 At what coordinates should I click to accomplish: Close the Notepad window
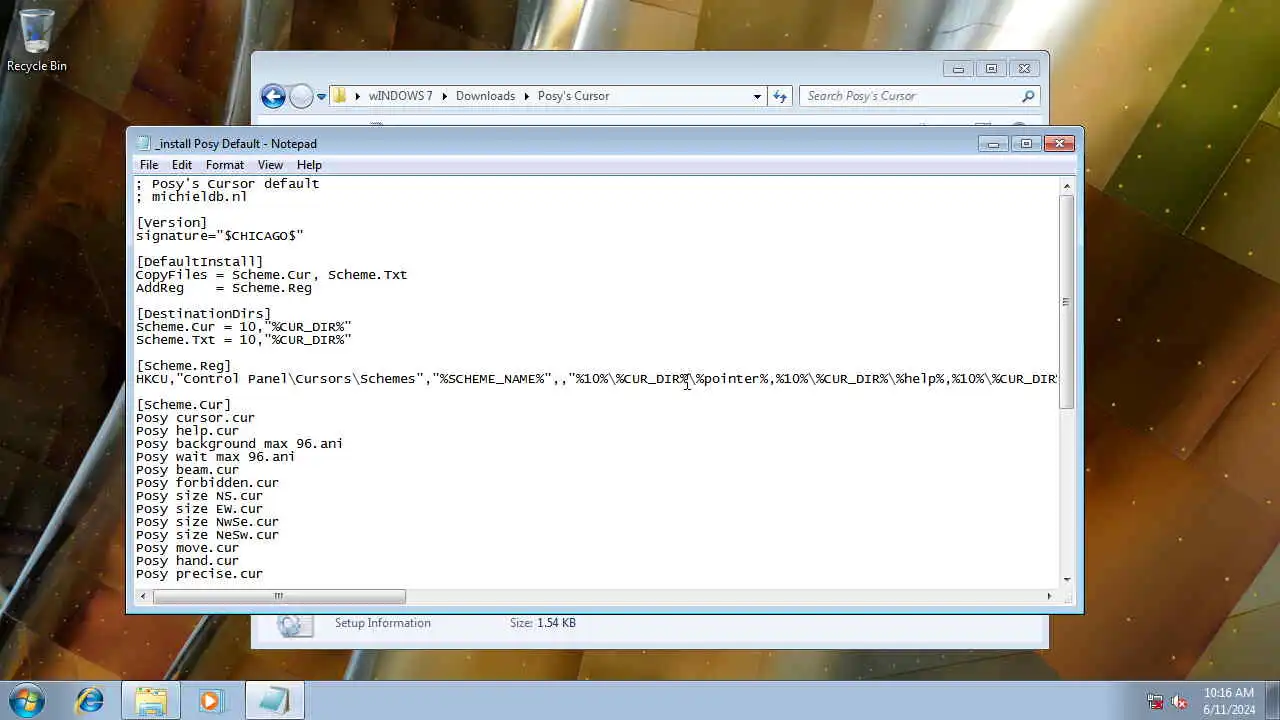(x=1059, y=144)
